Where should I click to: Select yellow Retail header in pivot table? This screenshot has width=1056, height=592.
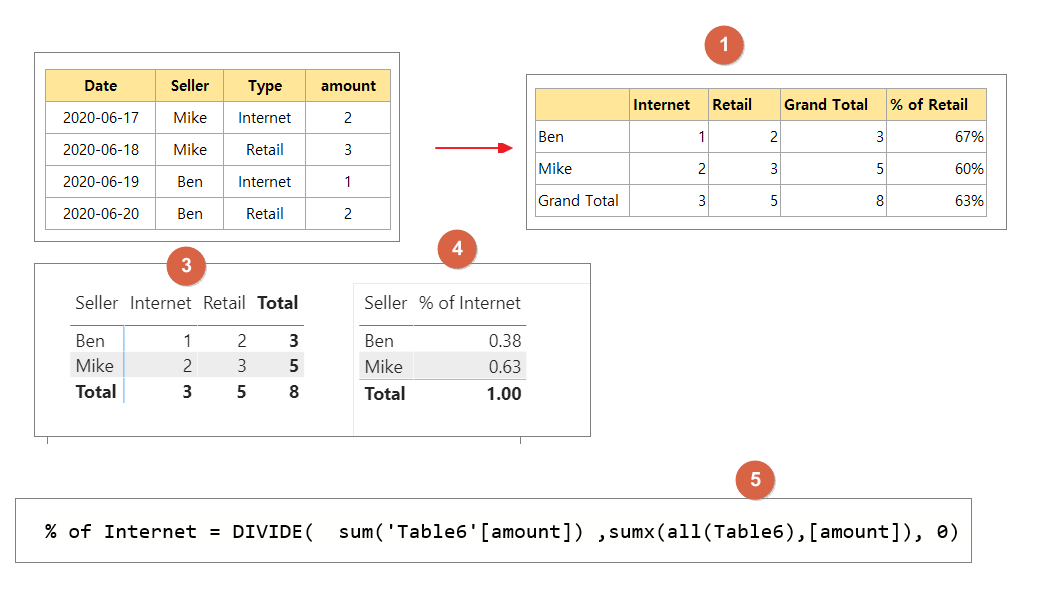[x=744, y=104]
